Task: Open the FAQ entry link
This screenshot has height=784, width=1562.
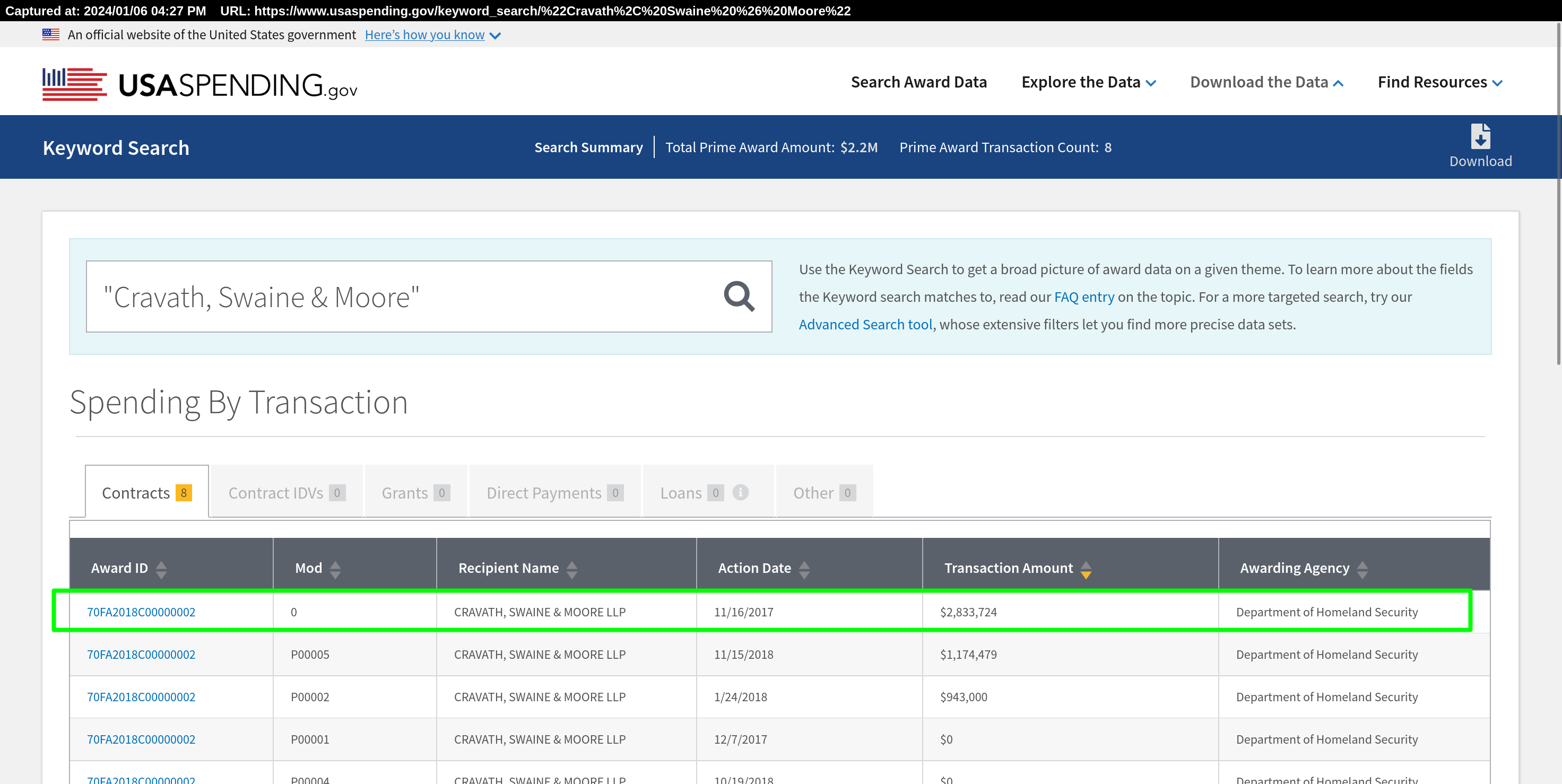Action: click(1084, 297)
